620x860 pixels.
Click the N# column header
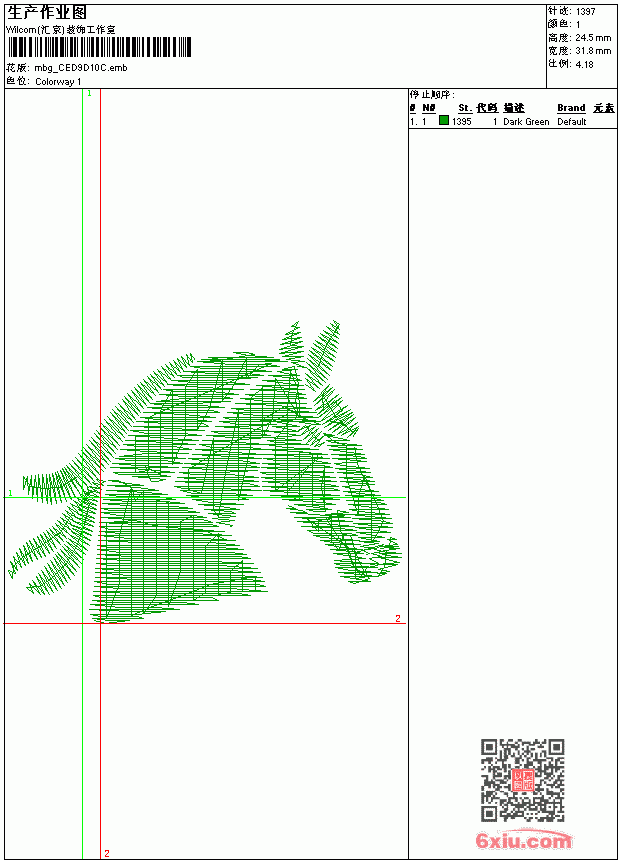click(x=429, y=108)
